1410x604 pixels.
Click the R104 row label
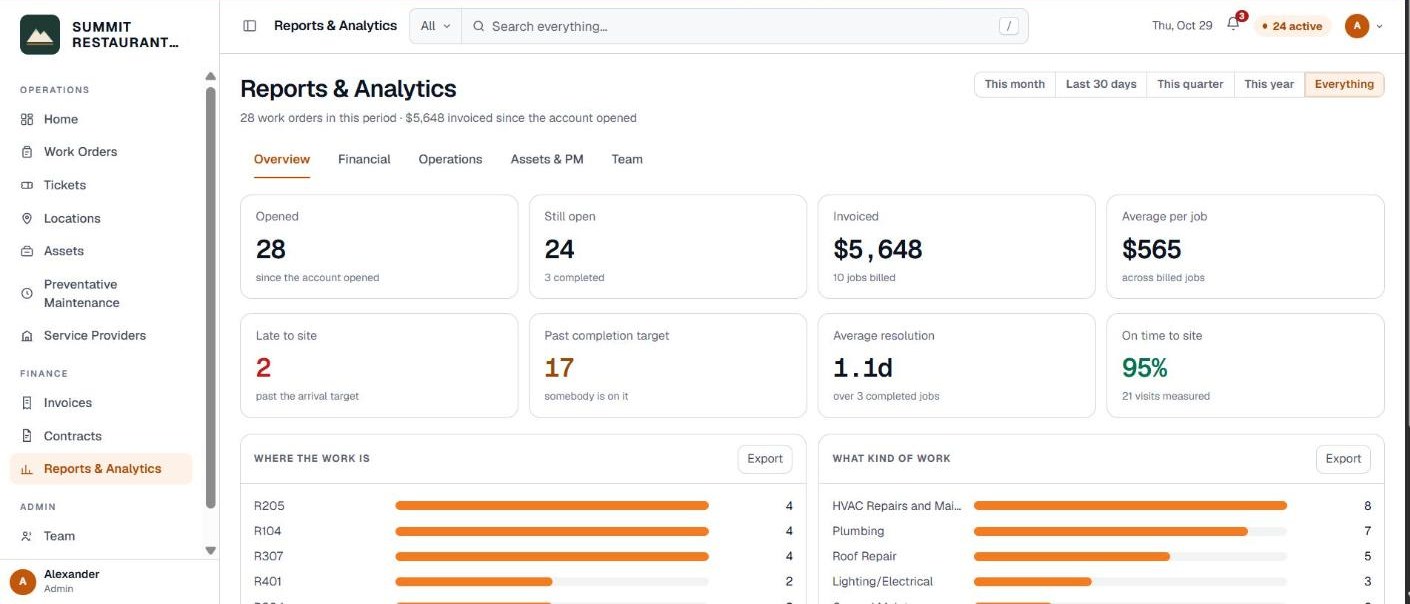[x=268, y=531]
